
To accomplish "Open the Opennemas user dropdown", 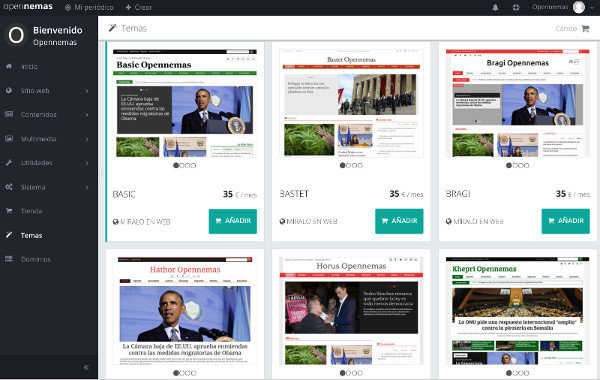I will point(562,7).
